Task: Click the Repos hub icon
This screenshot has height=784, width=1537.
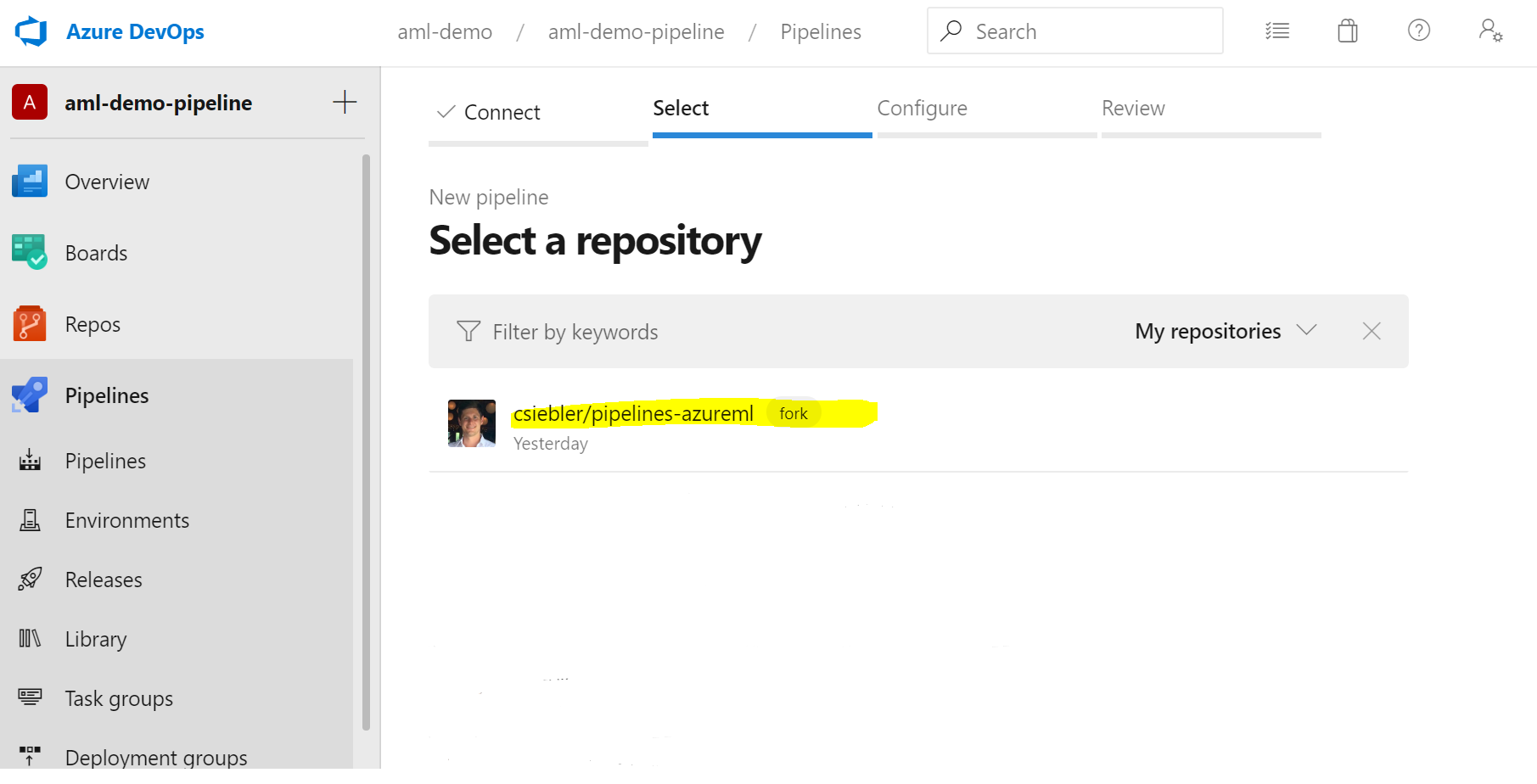Action: pos(30,323)
